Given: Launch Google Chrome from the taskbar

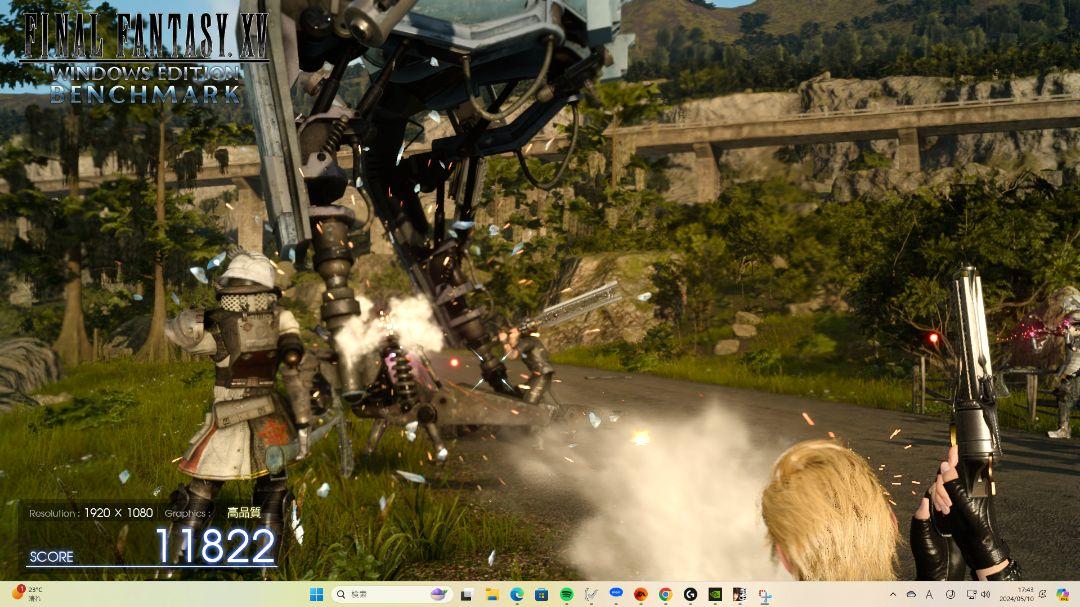Looking at the screenshot, I should (x=665, y=595).
